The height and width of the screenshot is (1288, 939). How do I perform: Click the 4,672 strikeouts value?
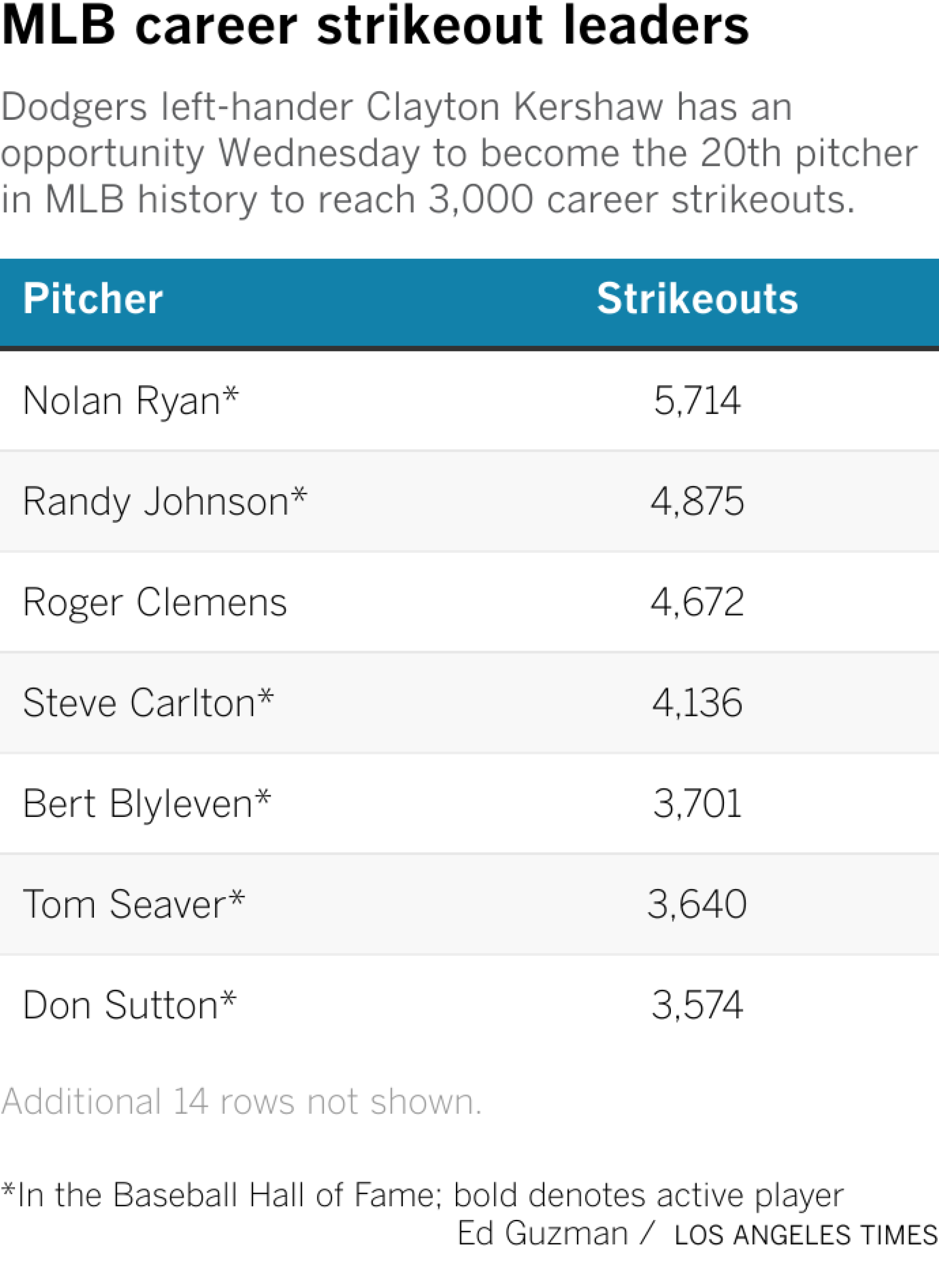pyautogui.click(x=697, y=602)
